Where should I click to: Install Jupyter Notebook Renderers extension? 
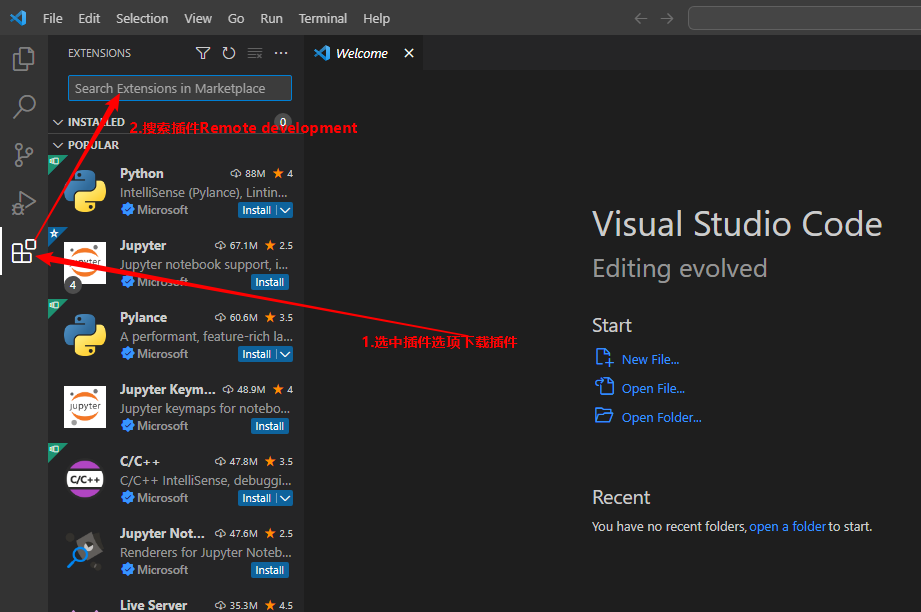[x=270, y=570]
